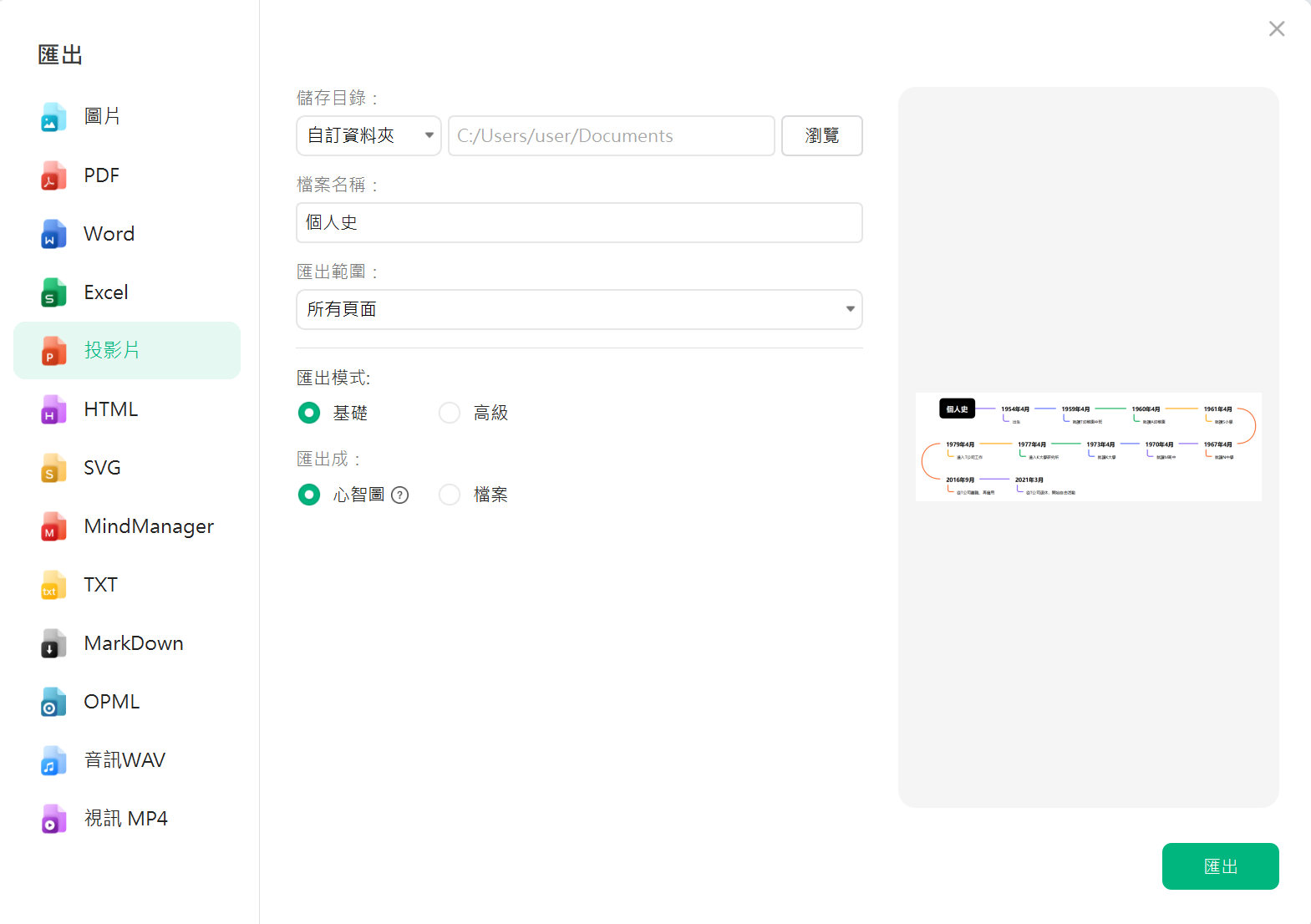1311x924 pixels.
Task: Click the 個人史 file name field
Action: [x=579, y=222]
